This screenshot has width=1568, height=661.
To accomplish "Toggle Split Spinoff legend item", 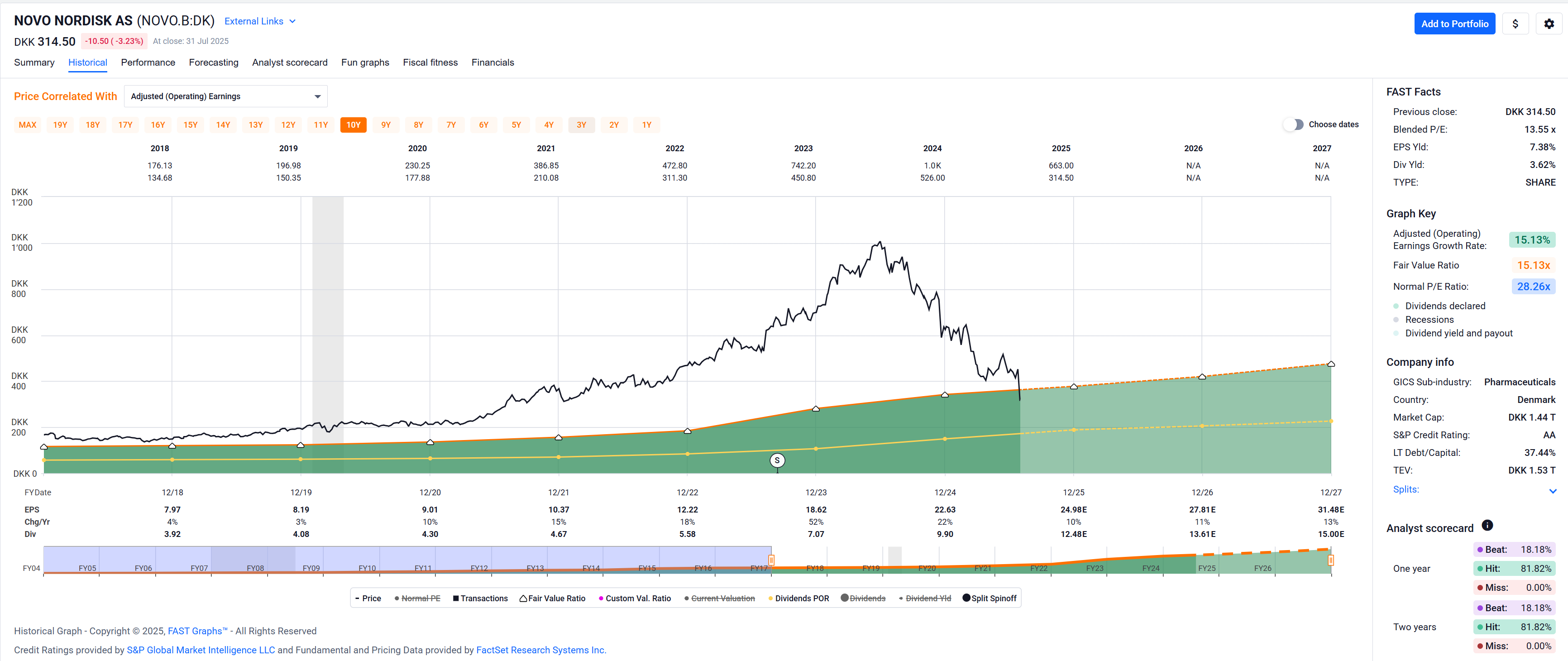I will [x=989, y=599].
